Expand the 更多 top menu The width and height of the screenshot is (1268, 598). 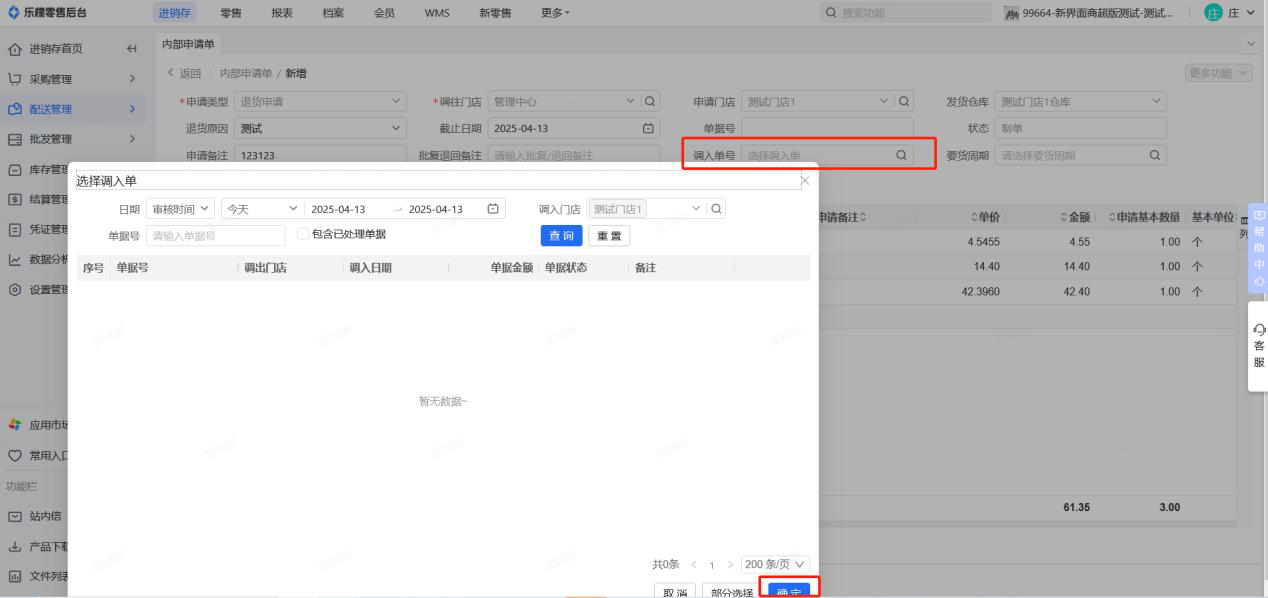[x=555, y=13]
